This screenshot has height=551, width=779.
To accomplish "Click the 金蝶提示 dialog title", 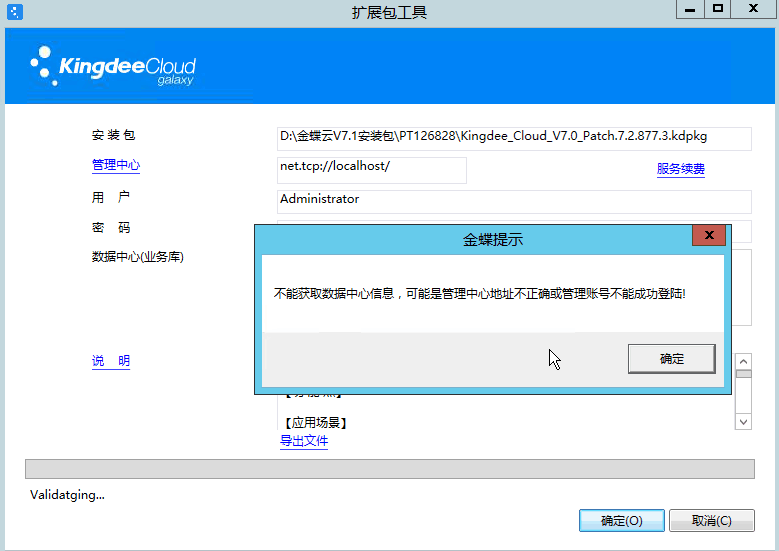I will point(492,239).
